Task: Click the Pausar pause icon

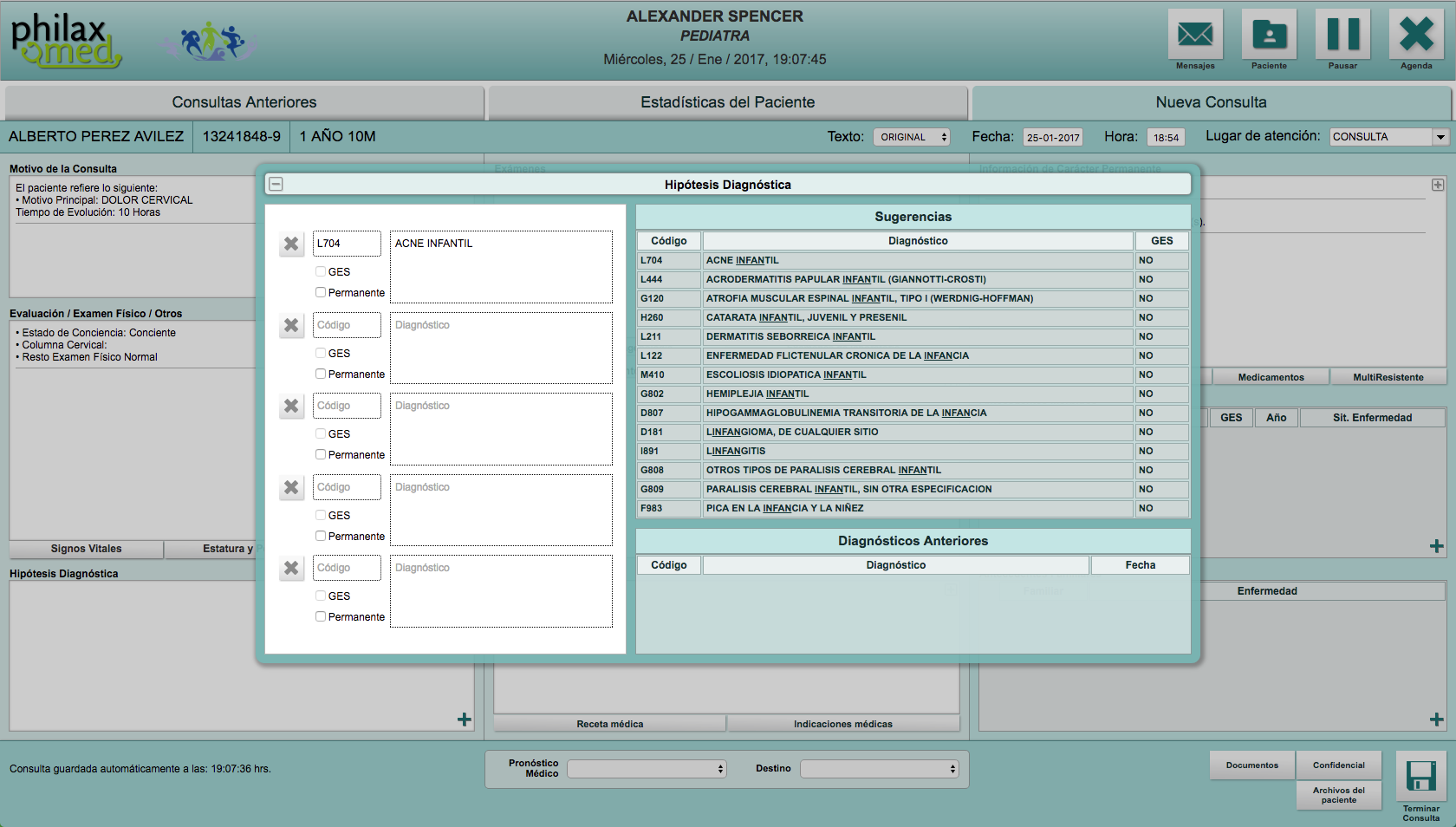Action: [x=1342, y=35]
